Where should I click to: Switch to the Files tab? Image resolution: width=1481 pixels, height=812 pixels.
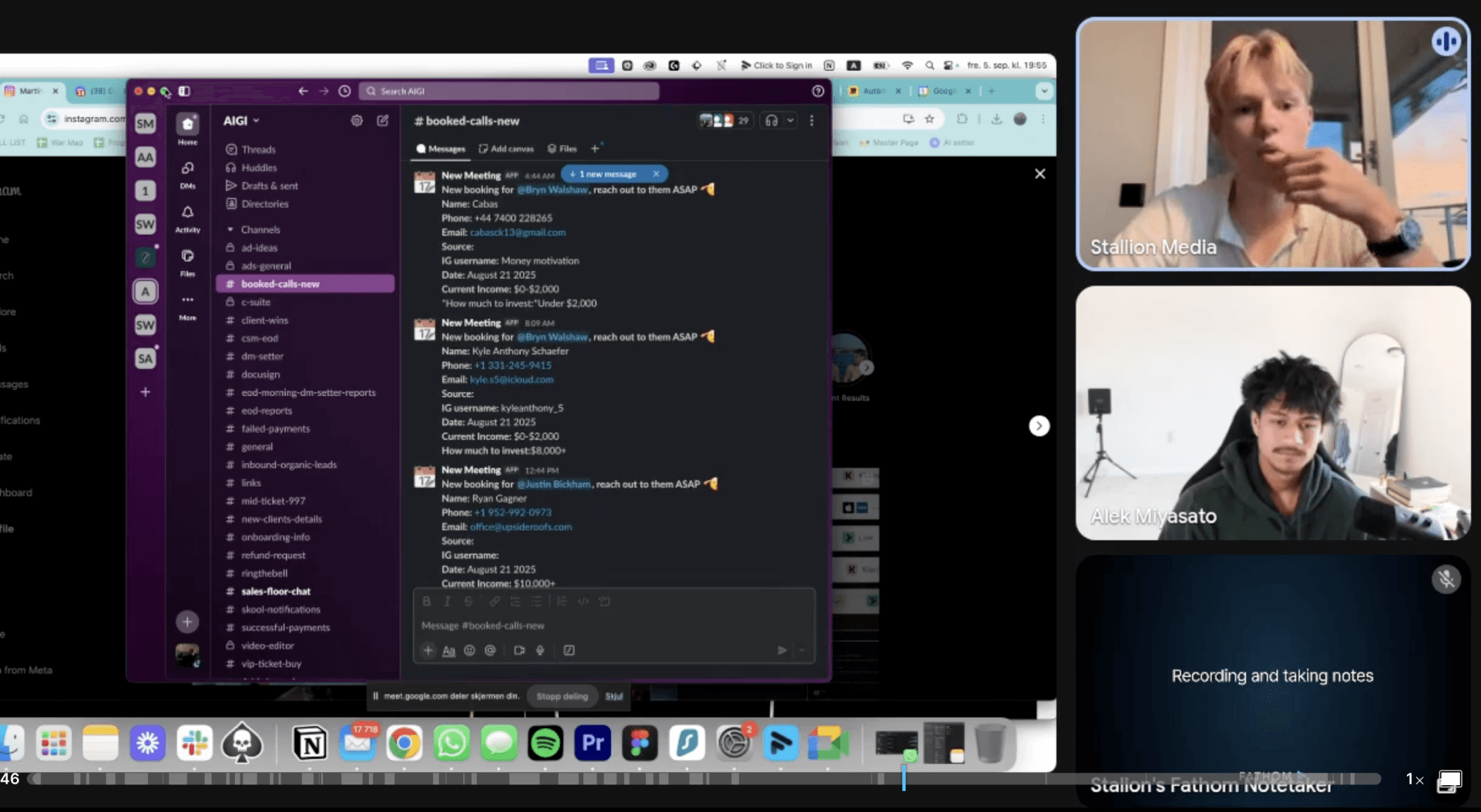[x=562, y=149]
